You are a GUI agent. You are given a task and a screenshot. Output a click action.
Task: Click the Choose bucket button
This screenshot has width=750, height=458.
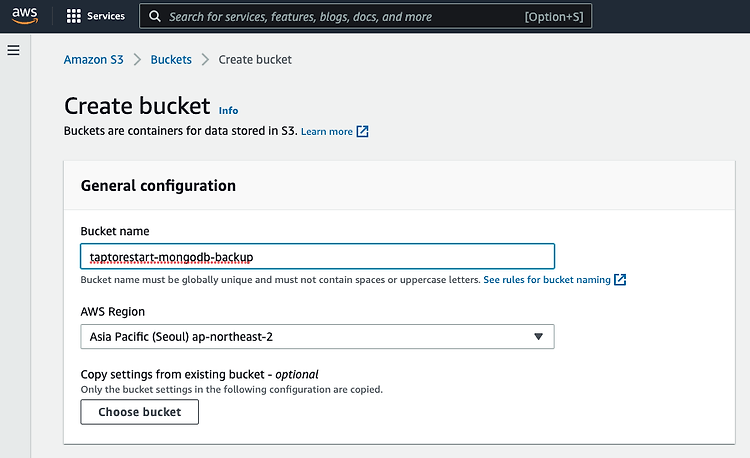click(x=140, y=412)
